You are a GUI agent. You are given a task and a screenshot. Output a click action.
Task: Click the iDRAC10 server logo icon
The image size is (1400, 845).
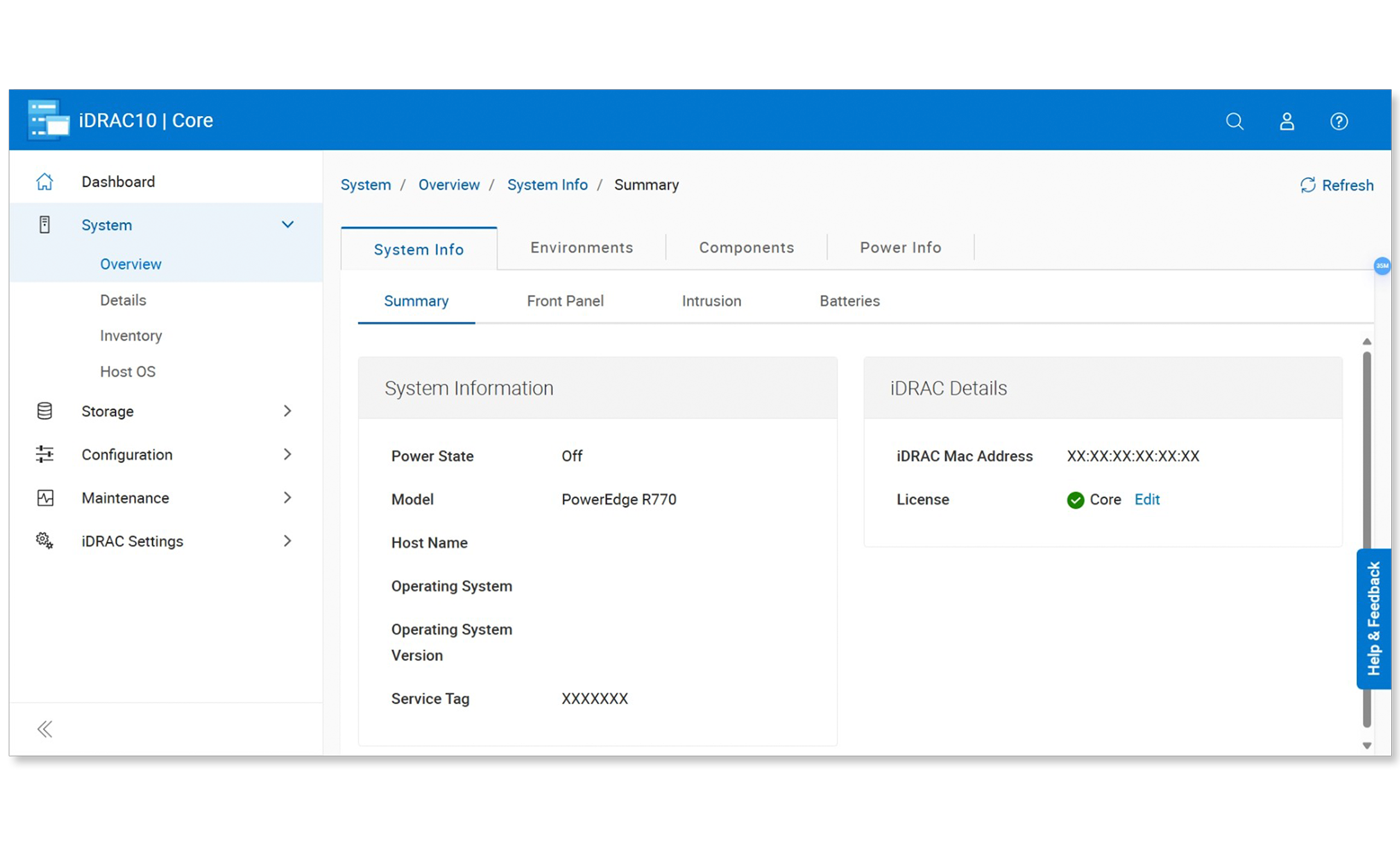click(48, 120)
